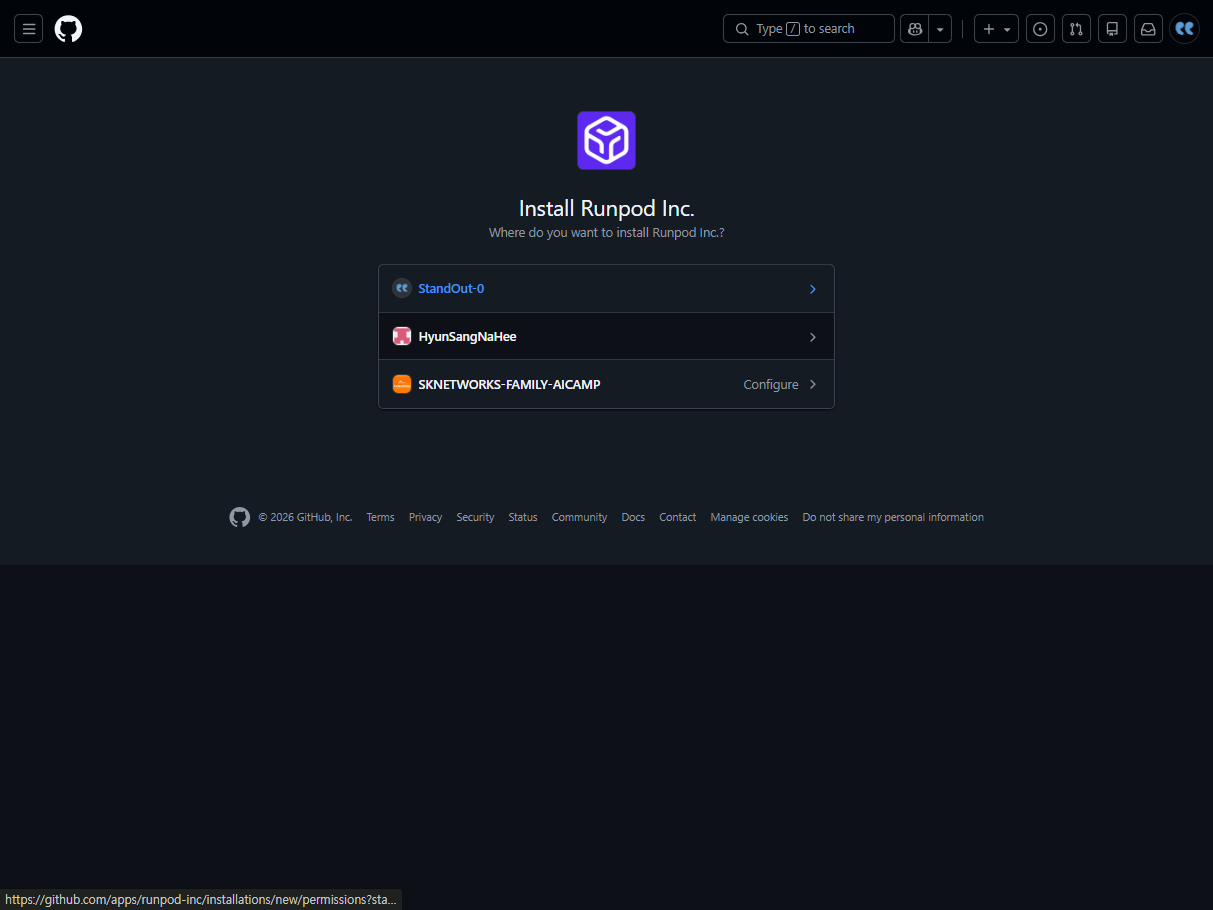The image size is (1213, 910).
Task: Open the Notifications inbox icon
Action: point(1148,29)
